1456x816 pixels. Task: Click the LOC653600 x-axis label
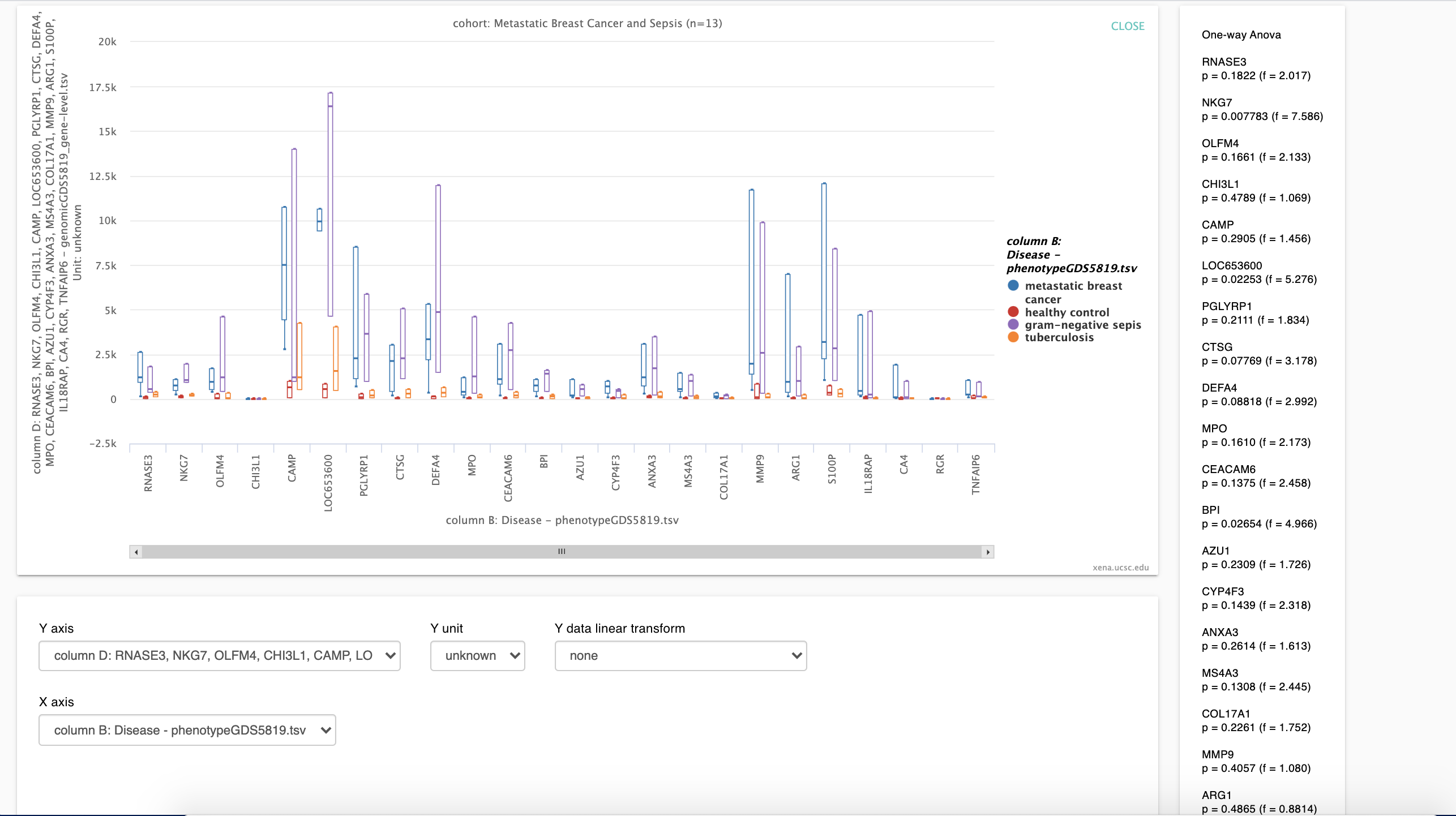[328, 483]
